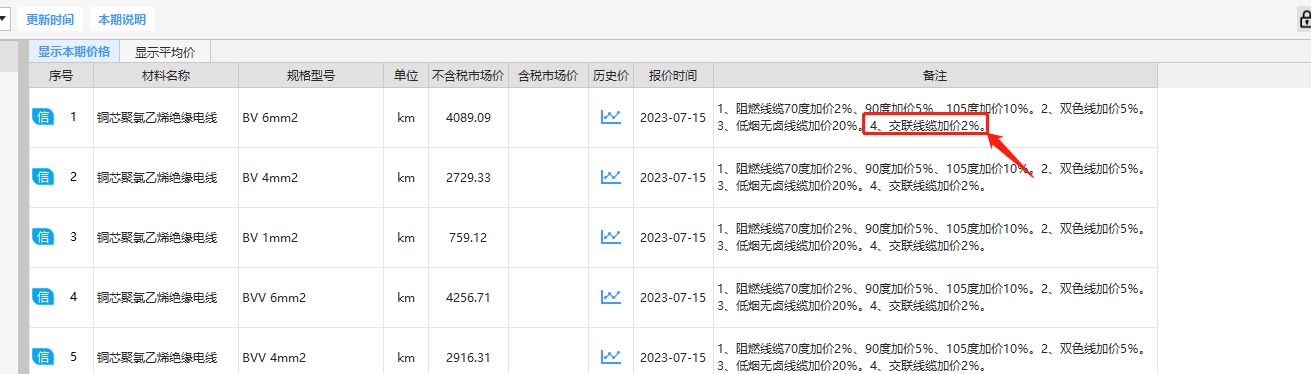Click material name 铜芯聚氯乙烯绝缘电线 in row 3
Viewport: 1311px width, 374px height.
coord(156,238)
